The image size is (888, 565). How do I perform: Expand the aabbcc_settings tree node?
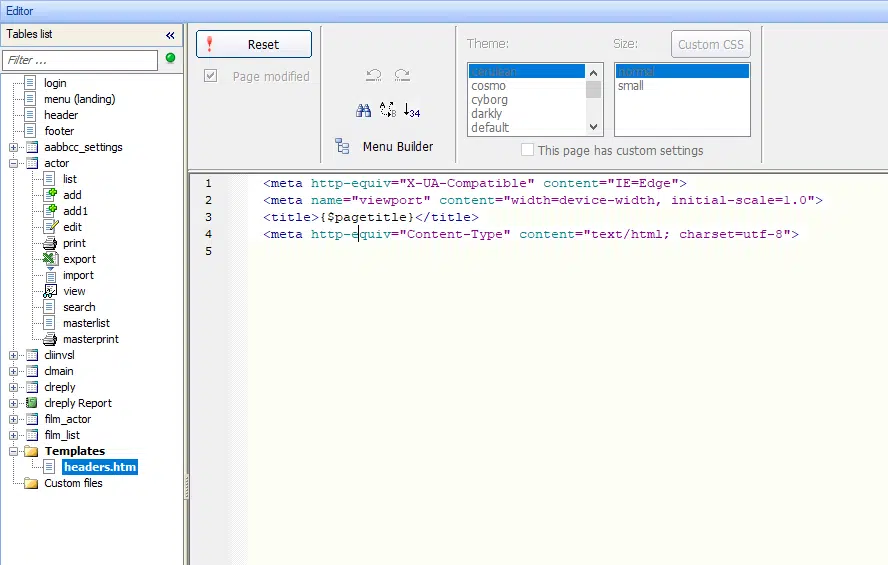pos(14,148)
